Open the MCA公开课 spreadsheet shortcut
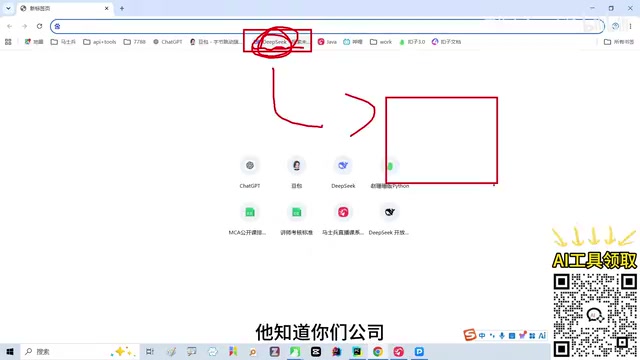This screenshot has height=360, width=640. pos(250,213)
